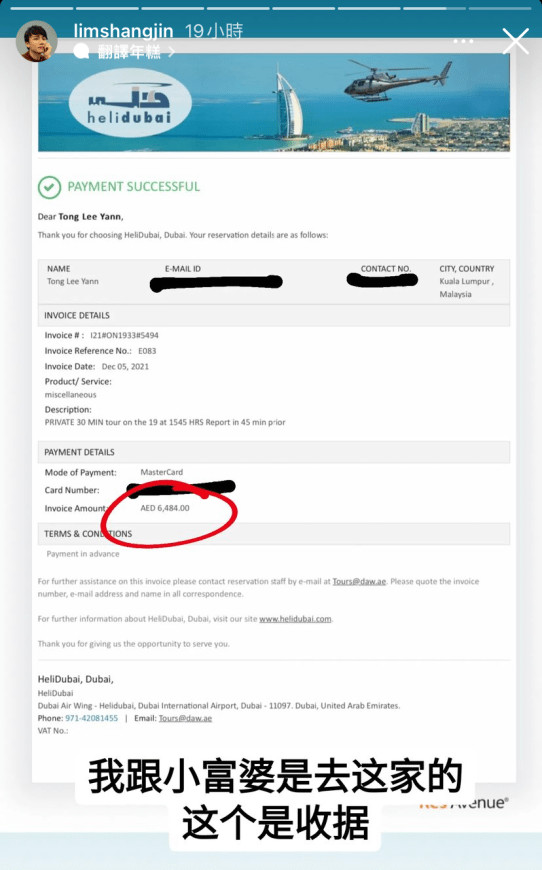542x870 pixels.
Task: Open the www.helidubai.com website link
Action: click(x=295, y=619)
